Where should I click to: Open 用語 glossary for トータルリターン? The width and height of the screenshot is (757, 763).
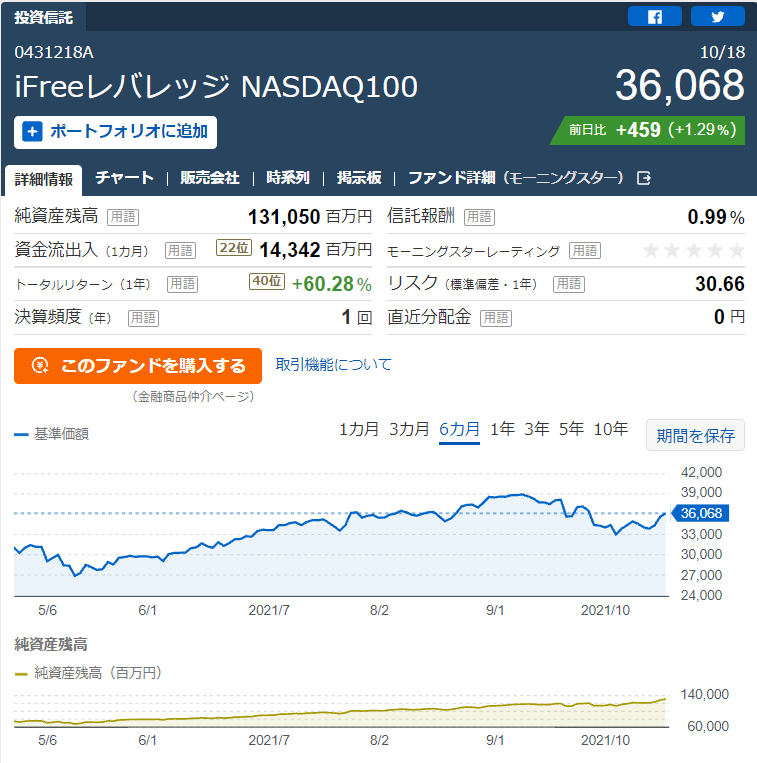coord(182,284)
